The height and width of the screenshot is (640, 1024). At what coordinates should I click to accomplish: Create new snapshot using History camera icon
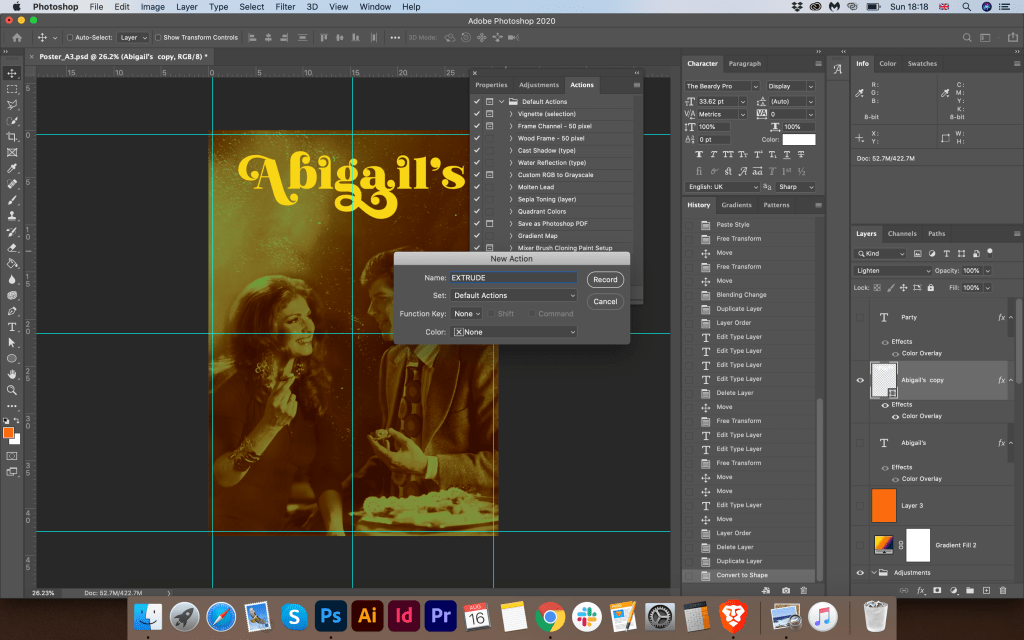(787, 590)
